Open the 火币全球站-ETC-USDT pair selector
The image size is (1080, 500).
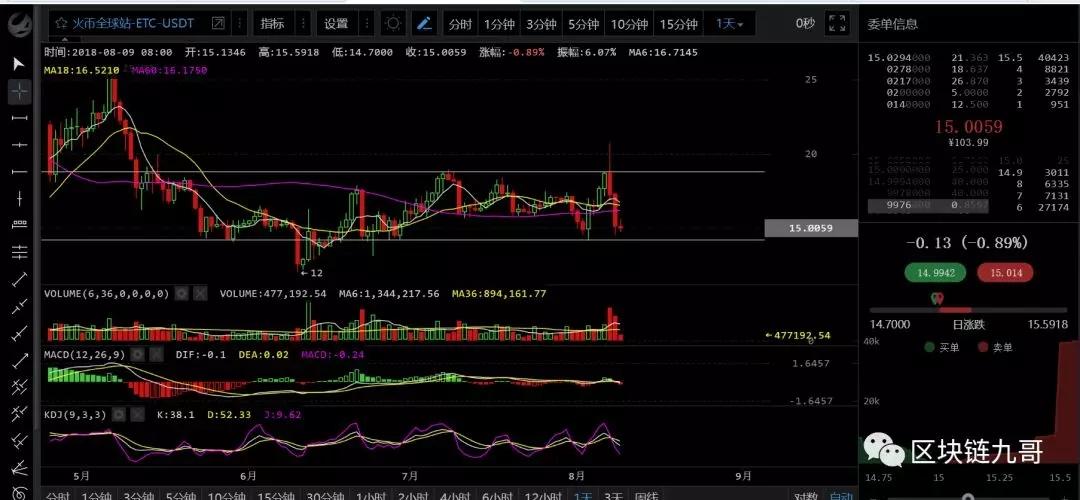[x=134, y=24]
